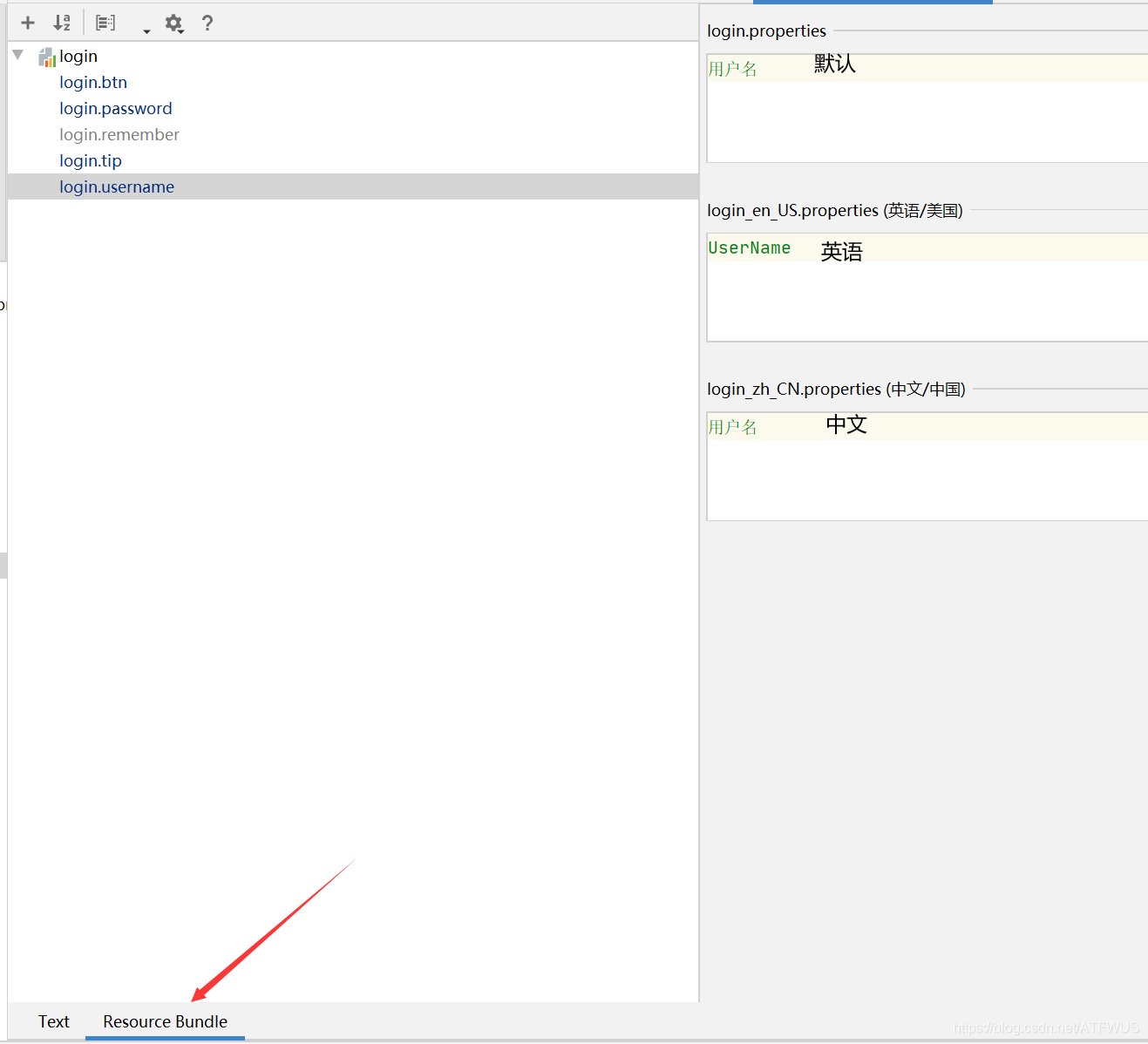The image size is (1148, 1044).
Task: Click the UserName value text
Action: coord(749,248)
